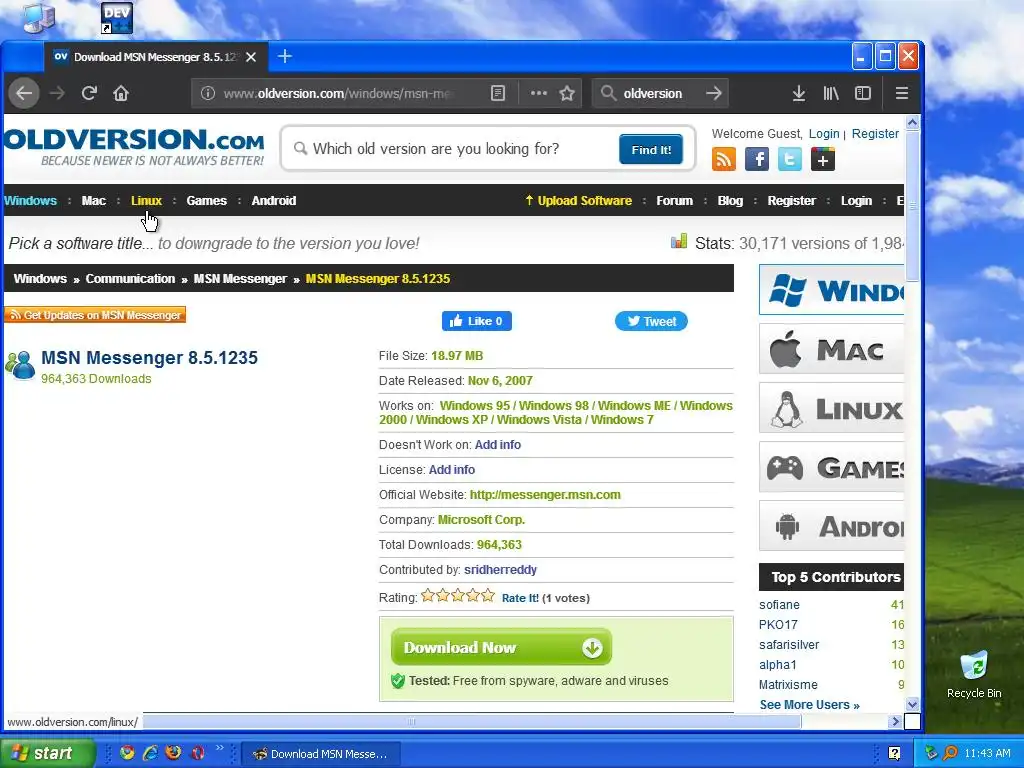Click Add info next to Doesn't Work on
Viewport: 1024px width, 768px height.
(498, 445)
